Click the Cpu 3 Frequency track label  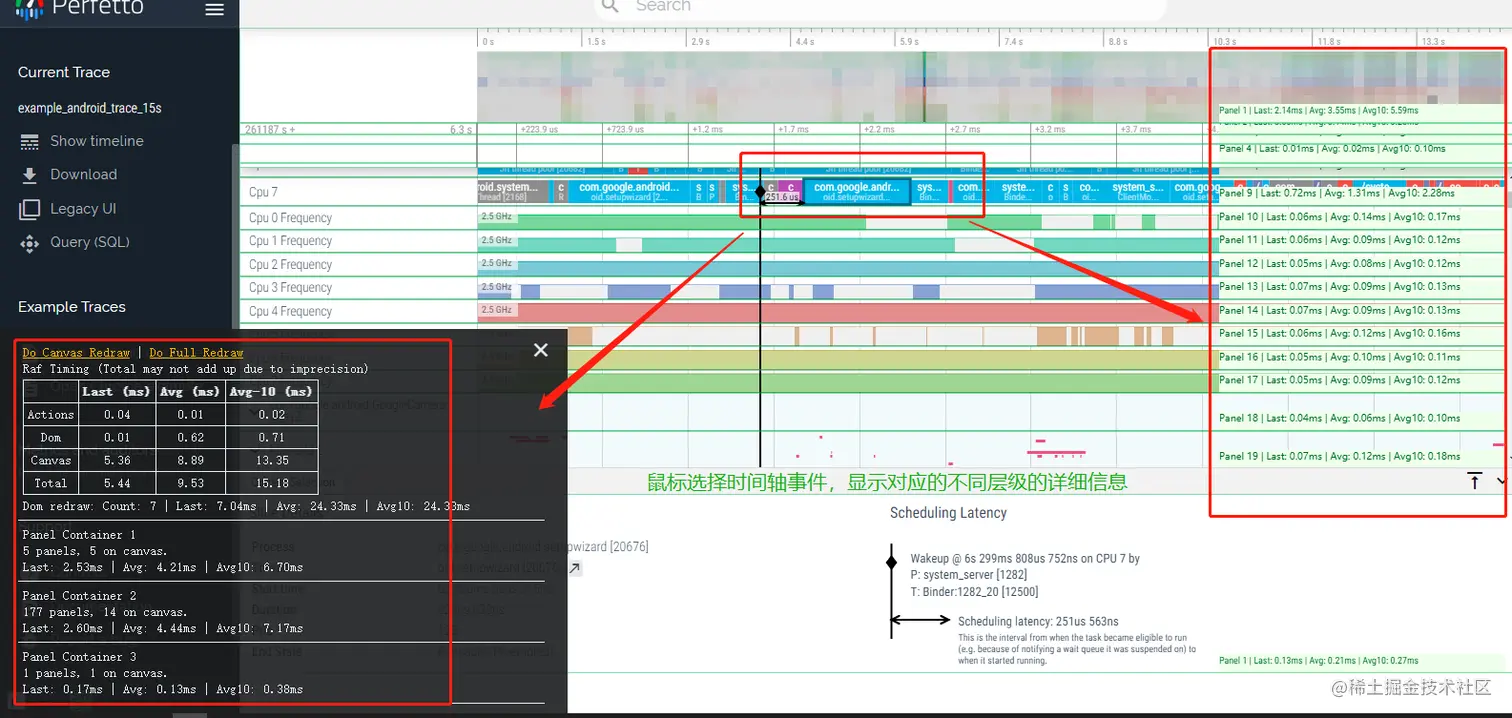290,288
